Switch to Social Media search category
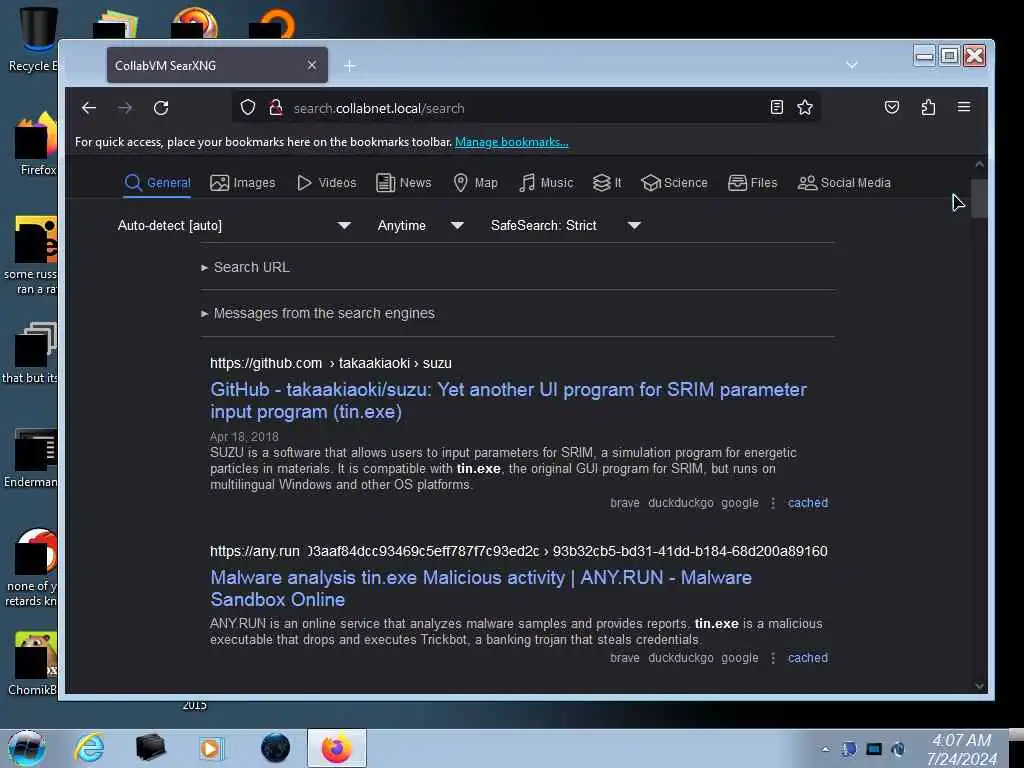 click(x=844, y=183)
